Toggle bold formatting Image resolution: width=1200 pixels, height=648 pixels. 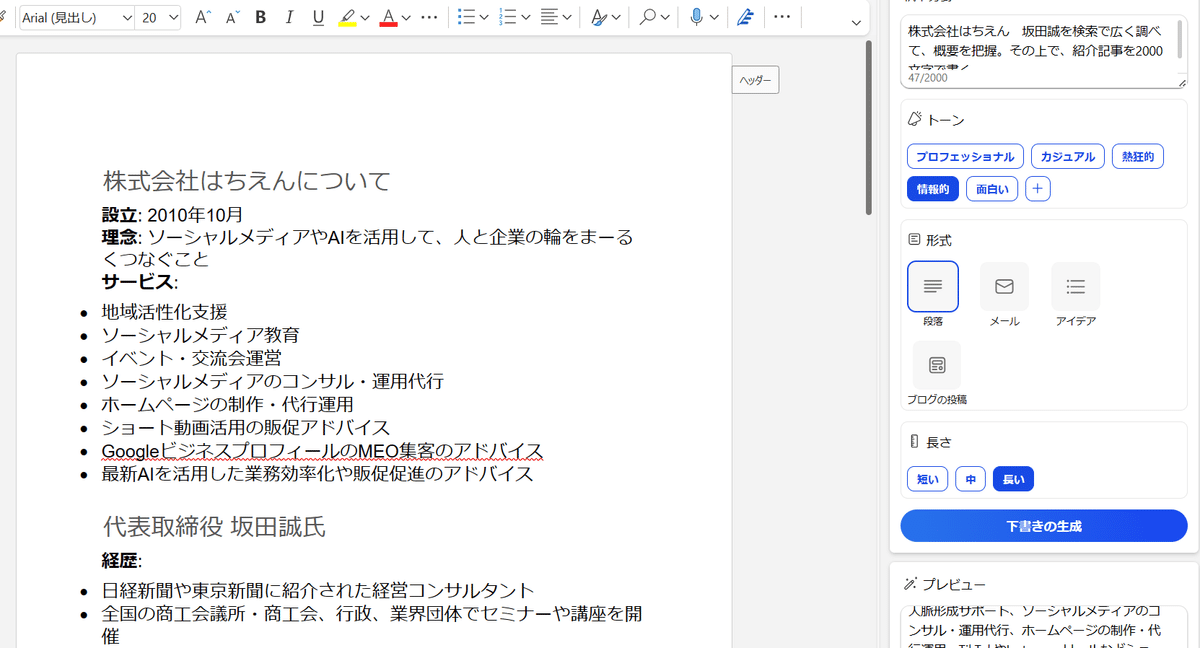[261, 18]
